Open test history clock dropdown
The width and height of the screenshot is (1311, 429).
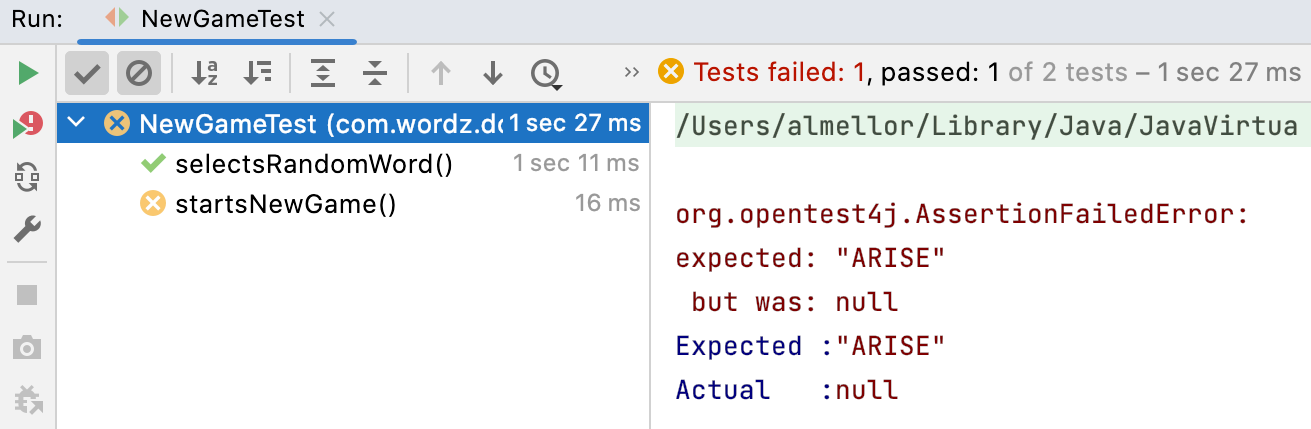tap(546, 73)
